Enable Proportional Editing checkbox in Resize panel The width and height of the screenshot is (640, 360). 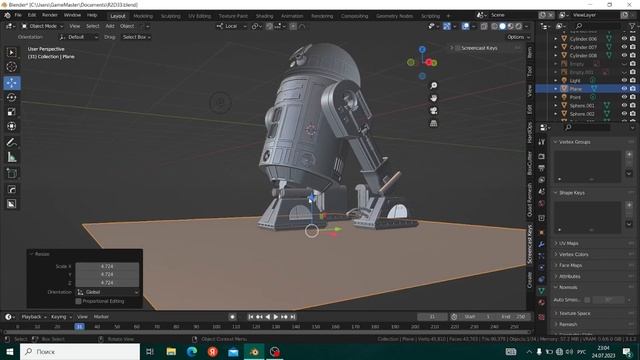point(78,301)
